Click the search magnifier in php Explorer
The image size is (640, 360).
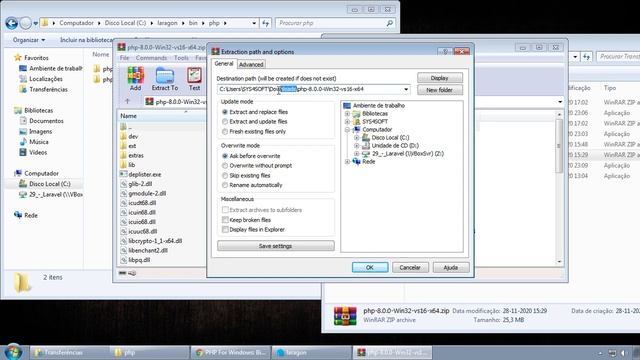pyautogui.click(x=390, y=23)
